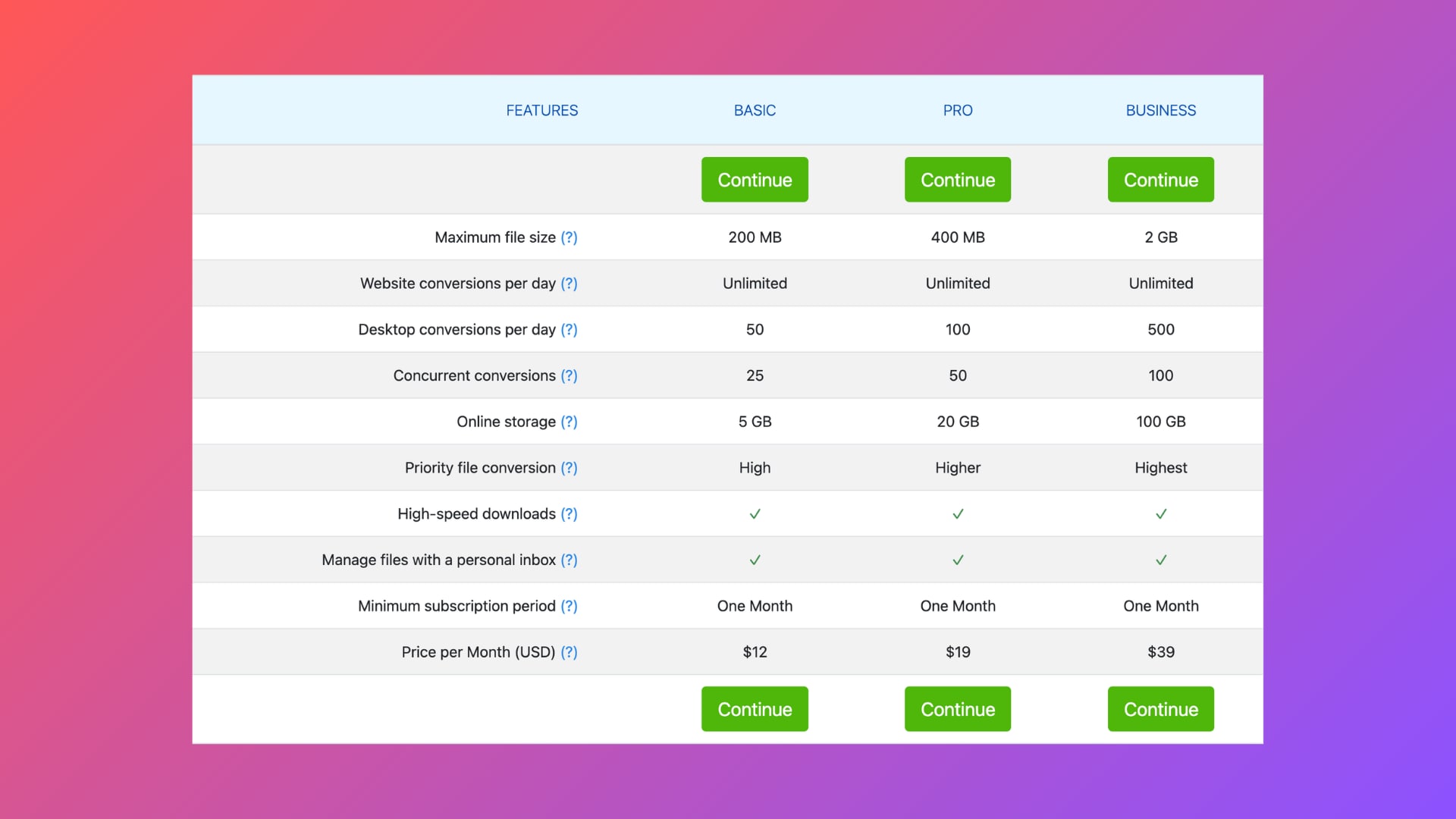
Task: Open help (?) for Desktop conversions per day
Action: (x=569, y=330)
